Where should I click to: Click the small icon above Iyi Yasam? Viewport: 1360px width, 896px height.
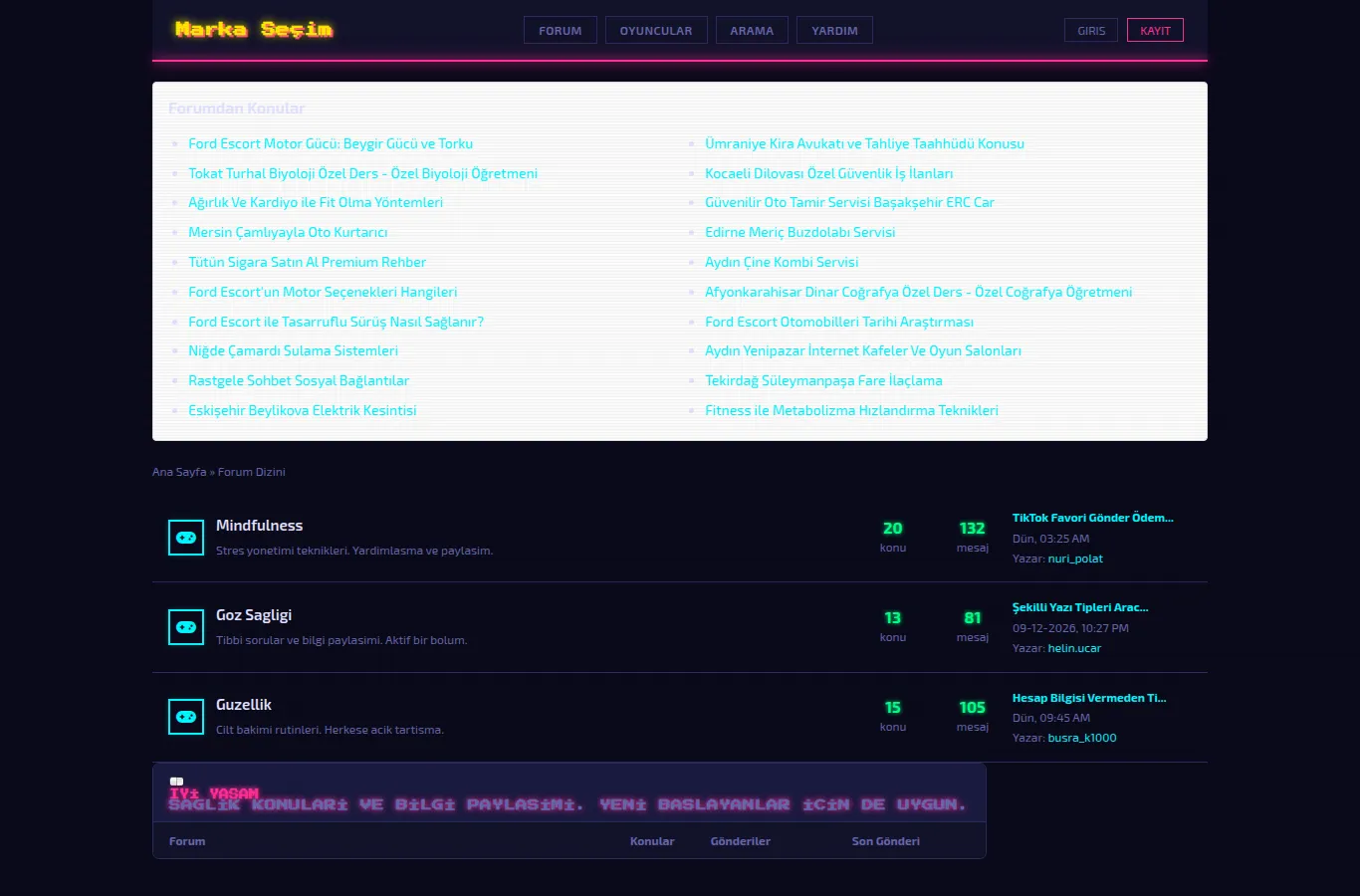pyautogui.click(x=176, y=782)
